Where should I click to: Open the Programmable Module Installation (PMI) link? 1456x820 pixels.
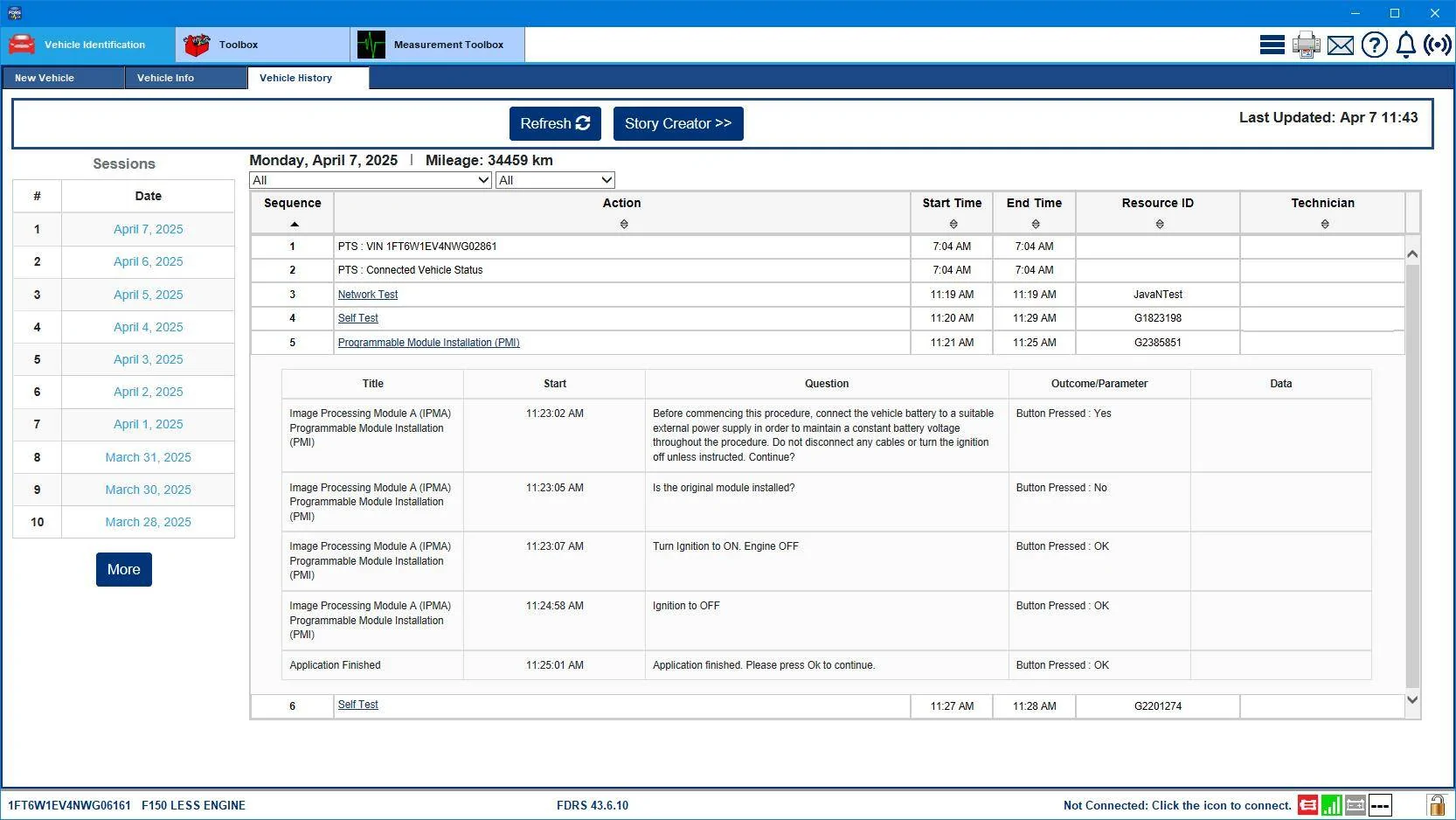(x=428, y=343)
